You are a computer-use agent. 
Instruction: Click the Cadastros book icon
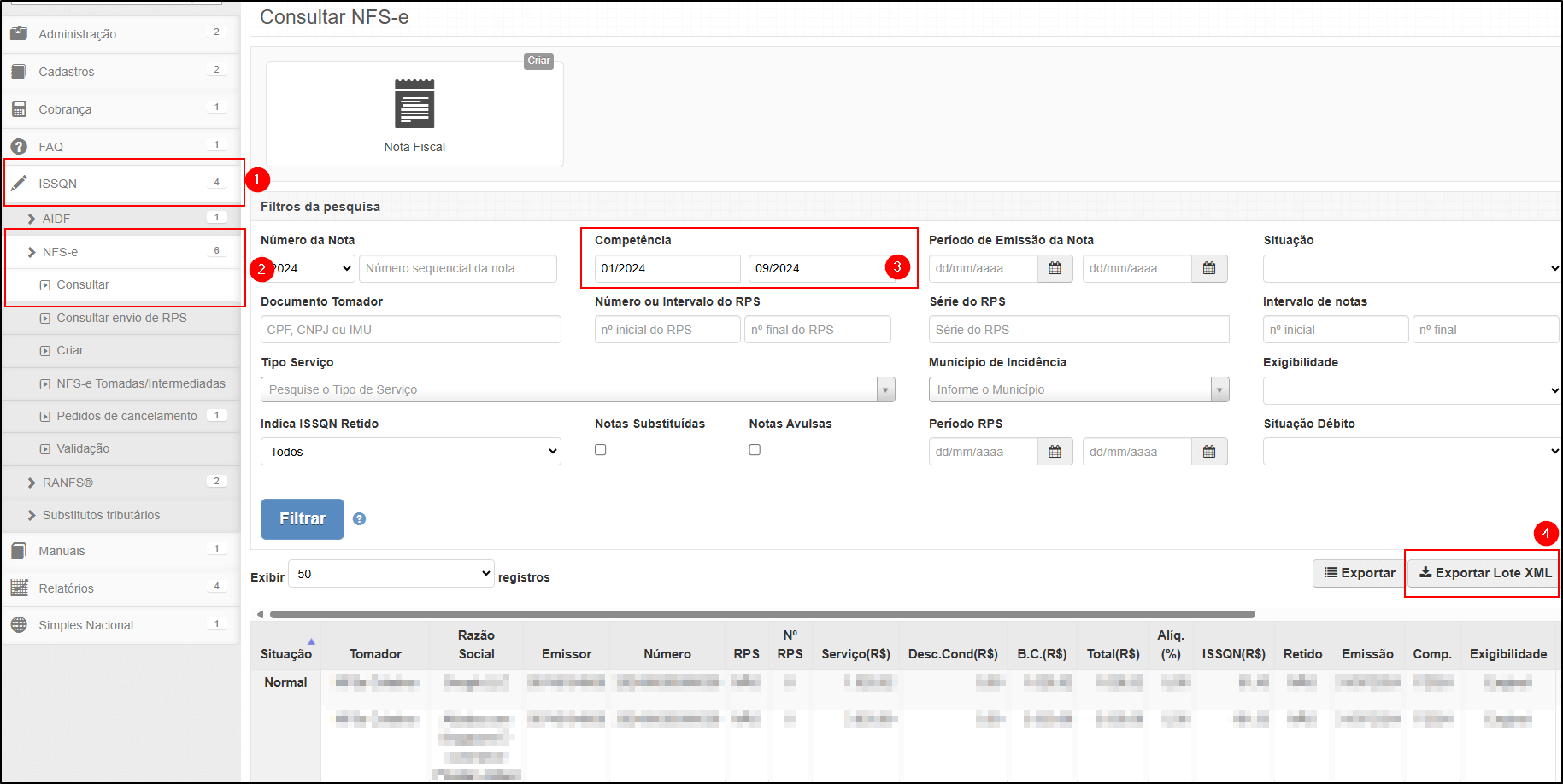pyautogui.click(x=19, y=71)
